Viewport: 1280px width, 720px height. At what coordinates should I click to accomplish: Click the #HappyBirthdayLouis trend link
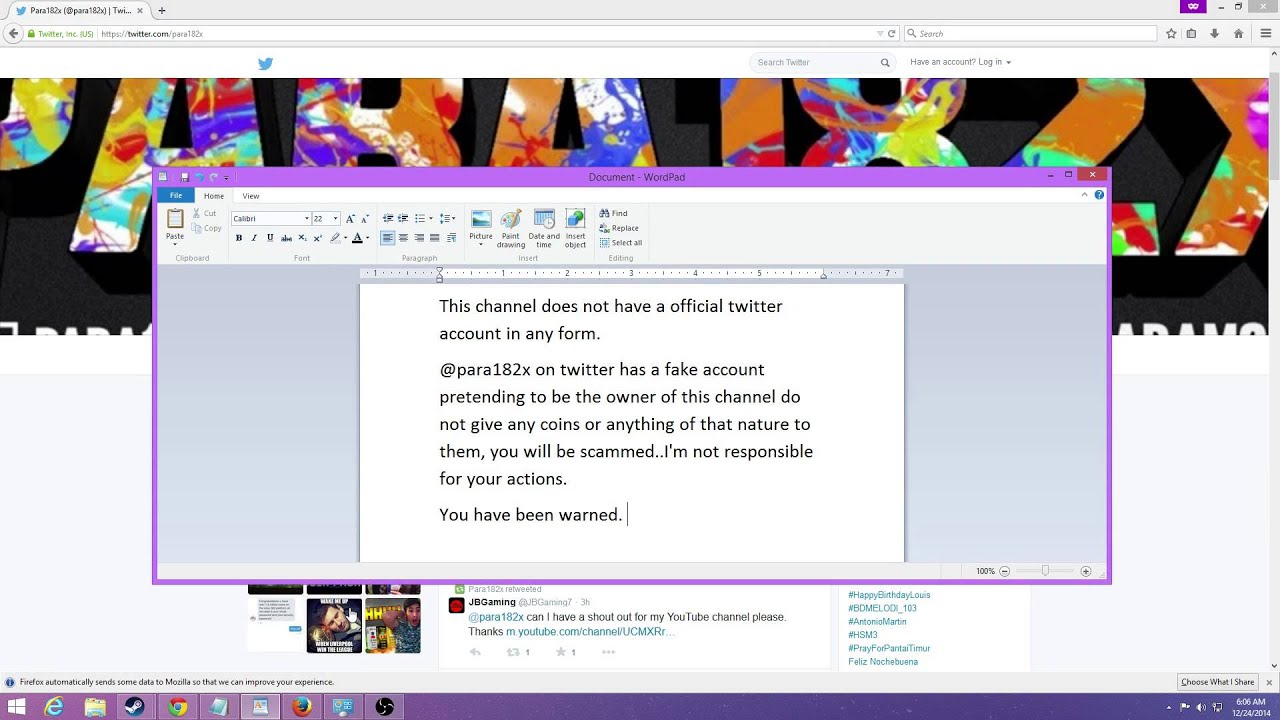889,595
